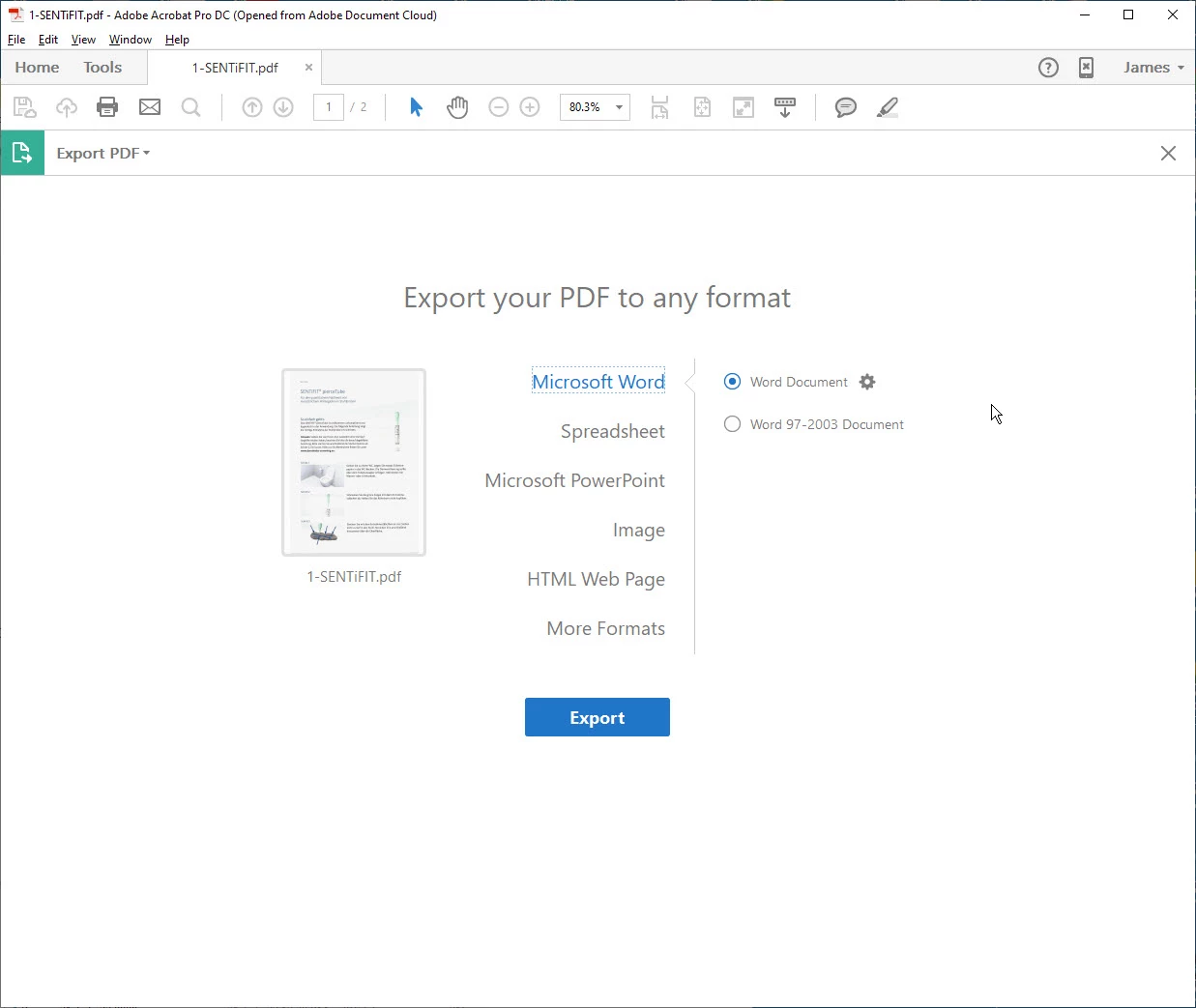The image size is (1196, 1008).
Task: Click the fit one full page icon
Action: pyautogui.click(x=702, y=107)
